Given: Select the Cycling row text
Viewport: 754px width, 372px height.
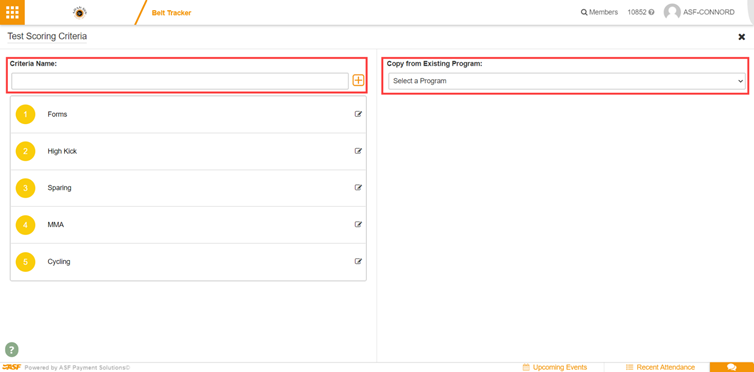Looking at the screenshot, I should pos(59,261).
